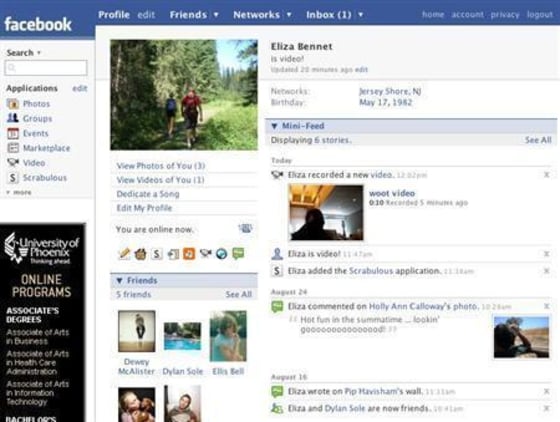Open Ellis Bell's friend photo

click(228, 336)
